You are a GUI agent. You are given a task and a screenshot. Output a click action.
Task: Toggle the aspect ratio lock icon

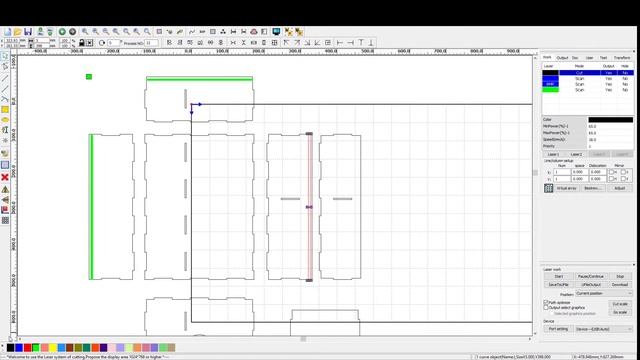click(x=82, y=42)
